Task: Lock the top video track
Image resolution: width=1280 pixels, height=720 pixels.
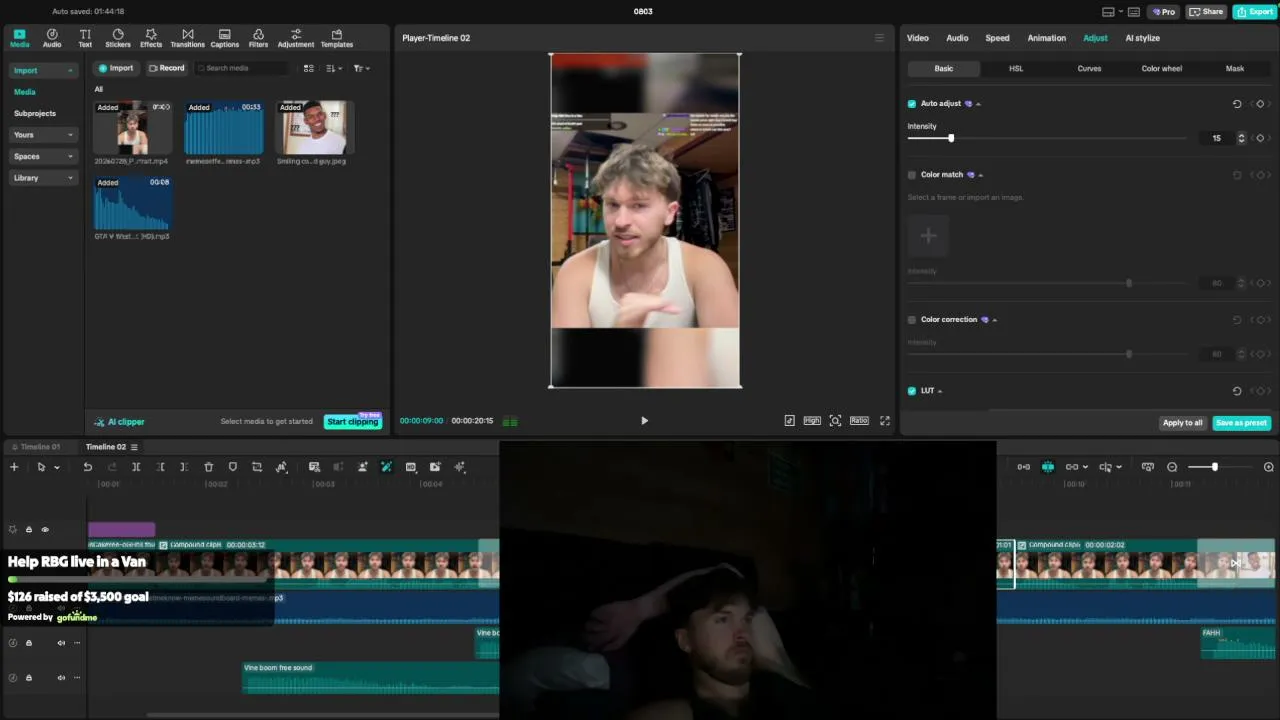Action: coord(29,530)
